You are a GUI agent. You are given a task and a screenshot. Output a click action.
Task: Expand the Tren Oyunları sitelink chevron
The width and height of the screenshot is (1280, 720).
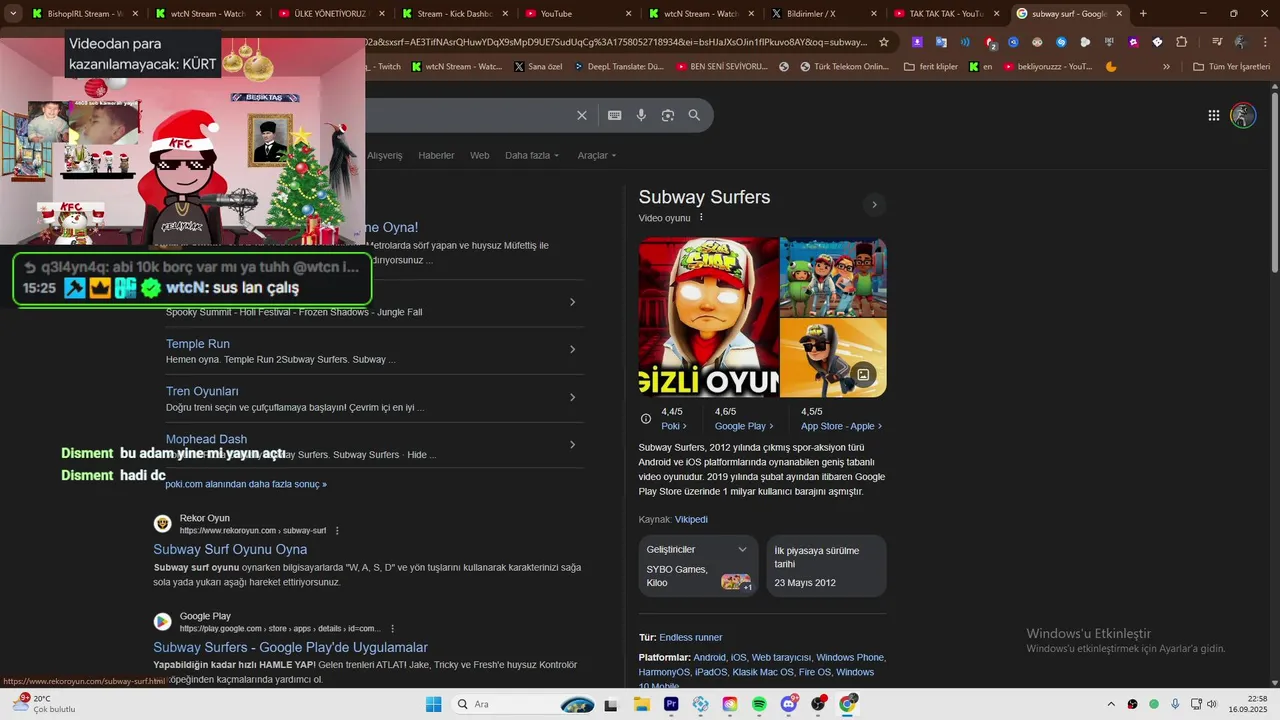[573, 397]
